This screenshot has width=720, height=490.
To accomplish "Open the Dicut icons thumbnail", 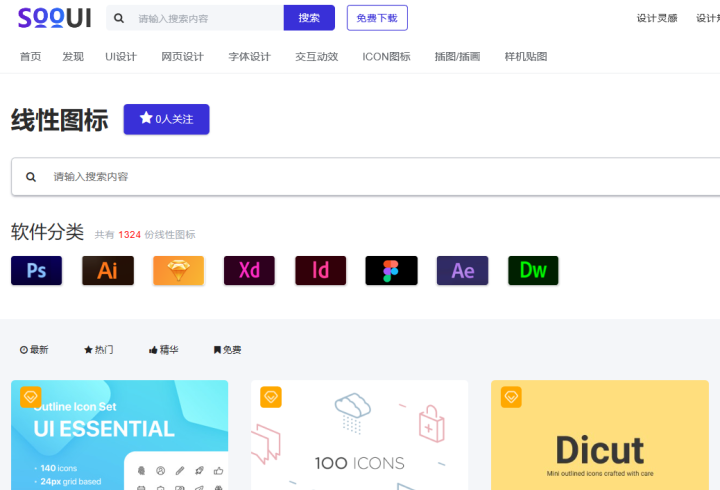I will (600, 435).
